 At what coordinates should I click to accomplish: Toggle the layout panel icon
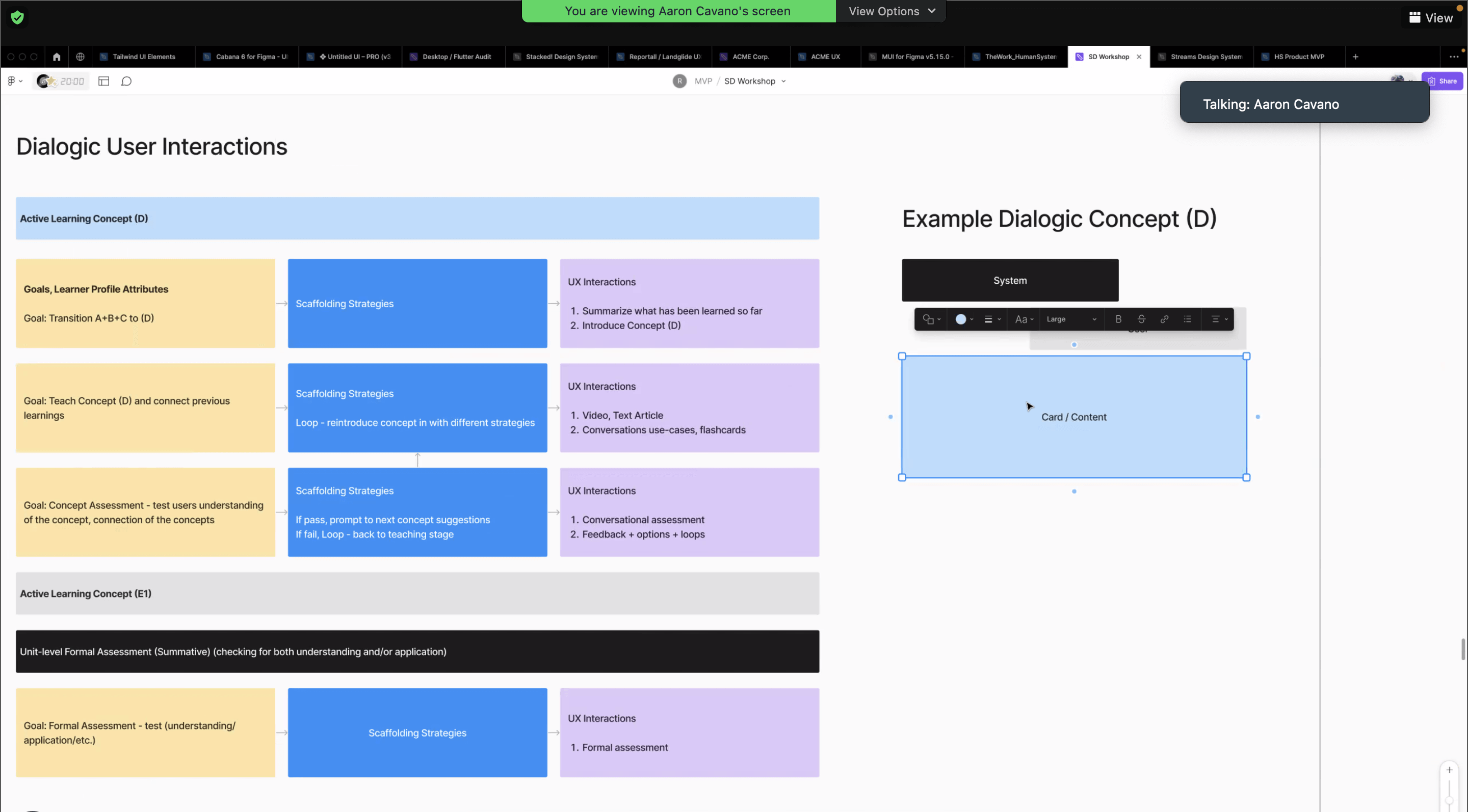tap(103, 82)
